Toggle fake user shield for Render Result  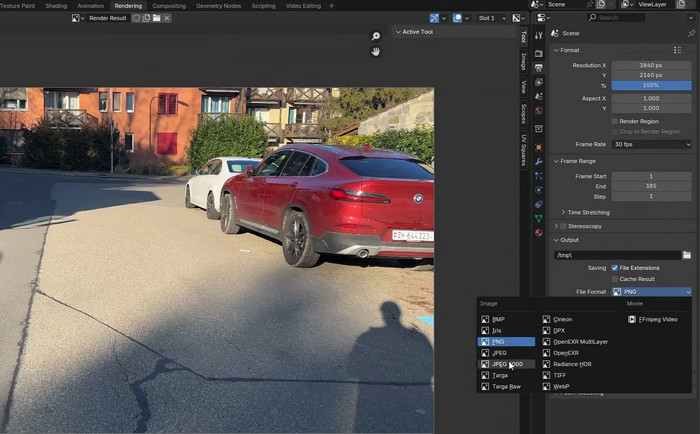click(137, 18)
